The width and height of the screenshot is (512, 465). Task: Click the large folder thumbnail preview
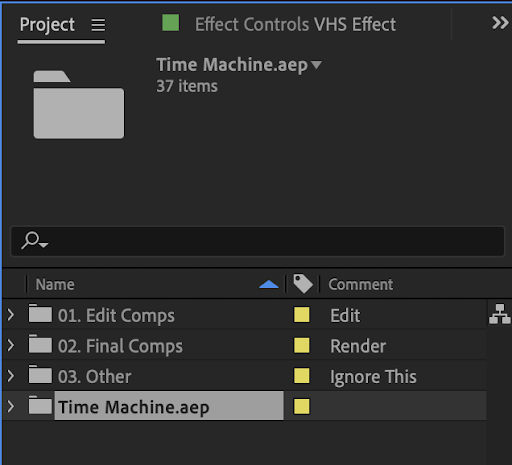tap(79, 104)
